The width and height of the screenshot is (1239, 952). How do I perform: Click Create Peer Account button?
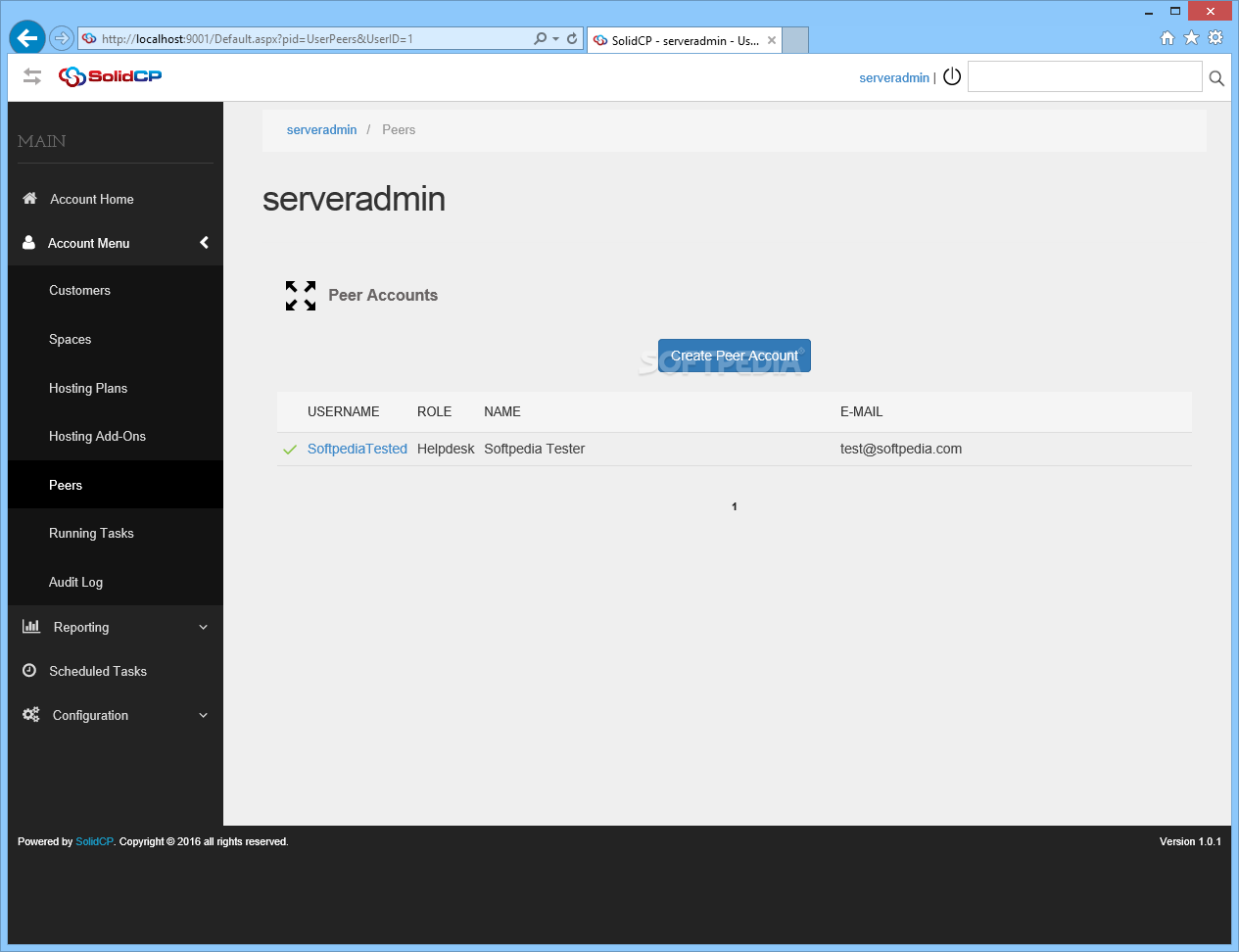tap(735, 356)
